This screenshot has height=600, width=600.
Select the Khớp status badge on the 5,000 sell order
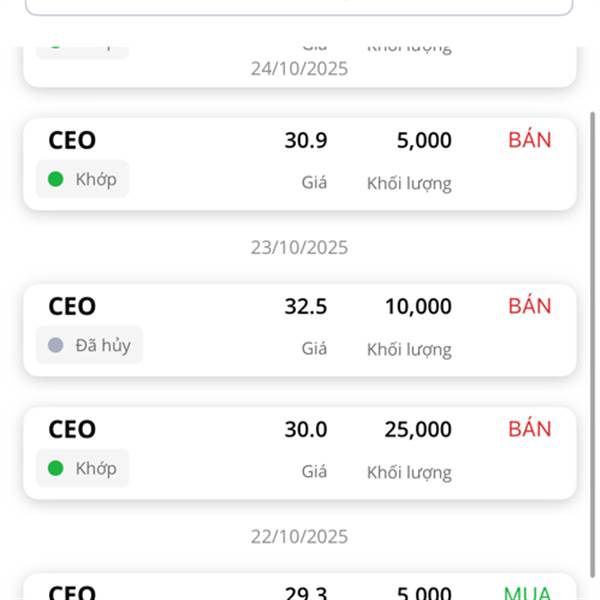83,179
